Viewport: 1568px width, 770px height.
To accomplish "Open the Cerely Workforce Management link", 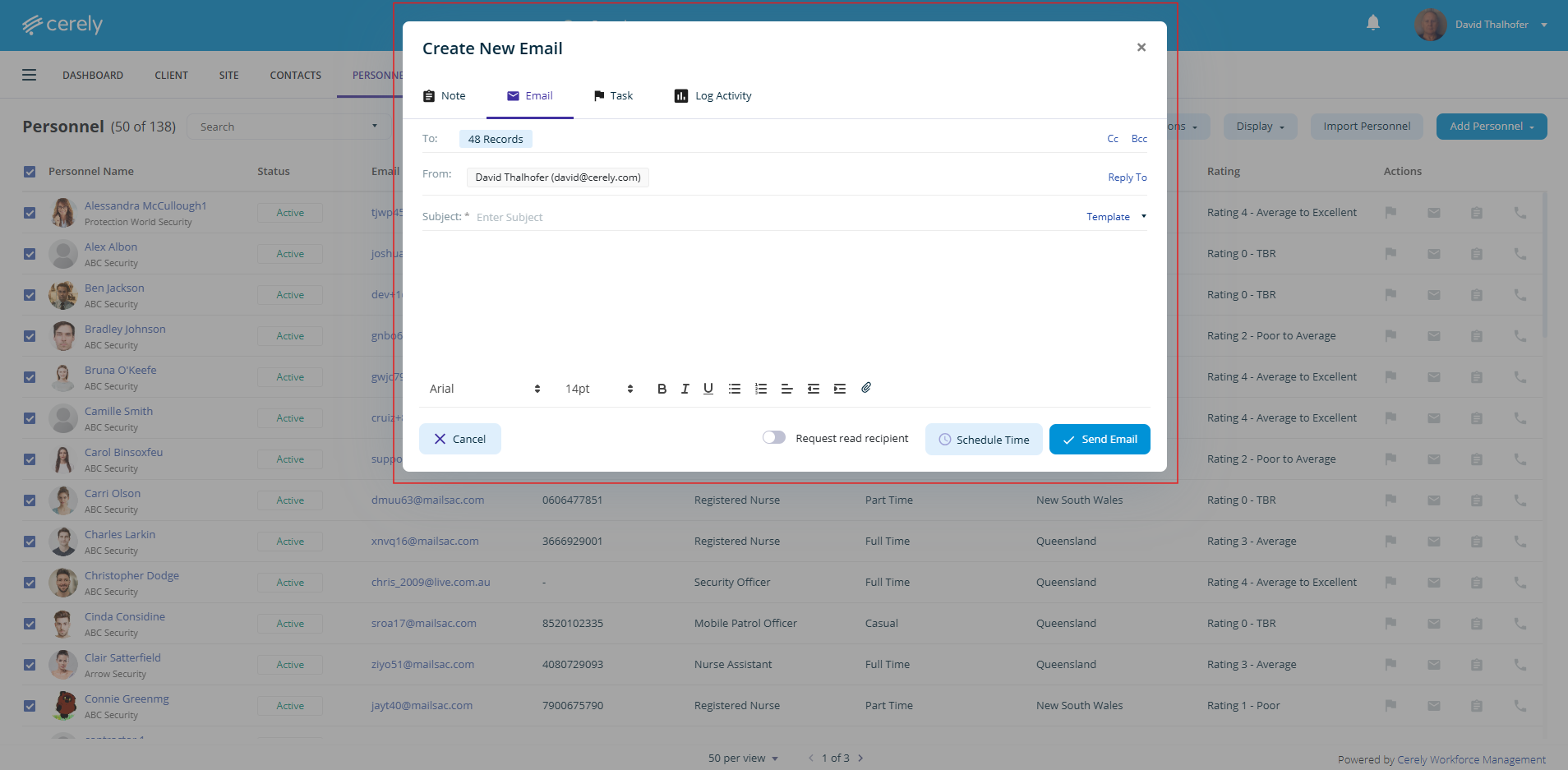I will pyautogui.click(x=1472, y=760).
